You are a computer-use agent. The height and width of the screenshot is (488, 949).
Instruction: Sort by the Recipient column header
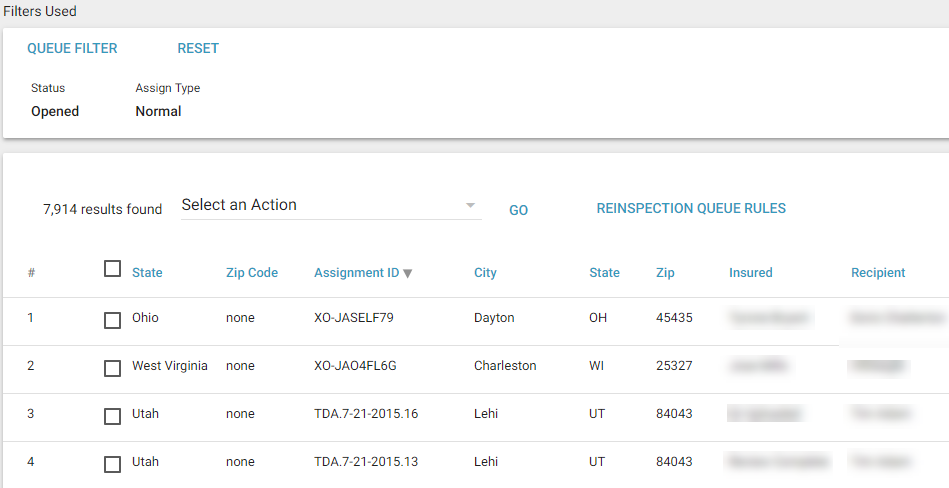[x=878, y=272]
